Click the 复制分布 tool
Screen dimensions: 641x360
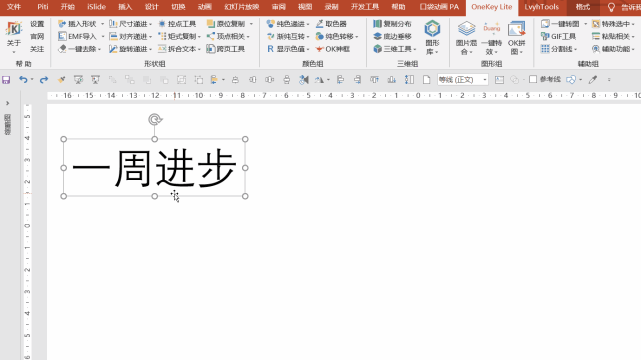[x=392, y=24]
